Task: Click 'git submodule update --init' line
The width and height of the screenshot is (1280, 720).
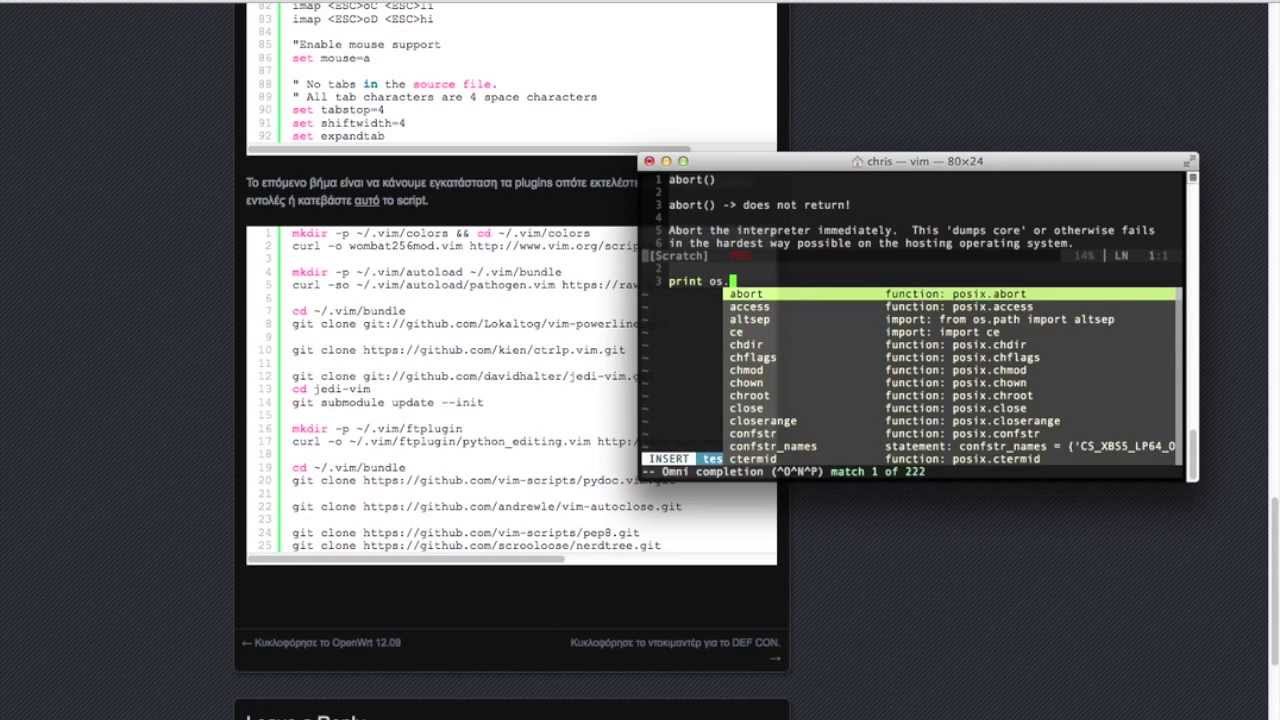Action: pos(387,402)
